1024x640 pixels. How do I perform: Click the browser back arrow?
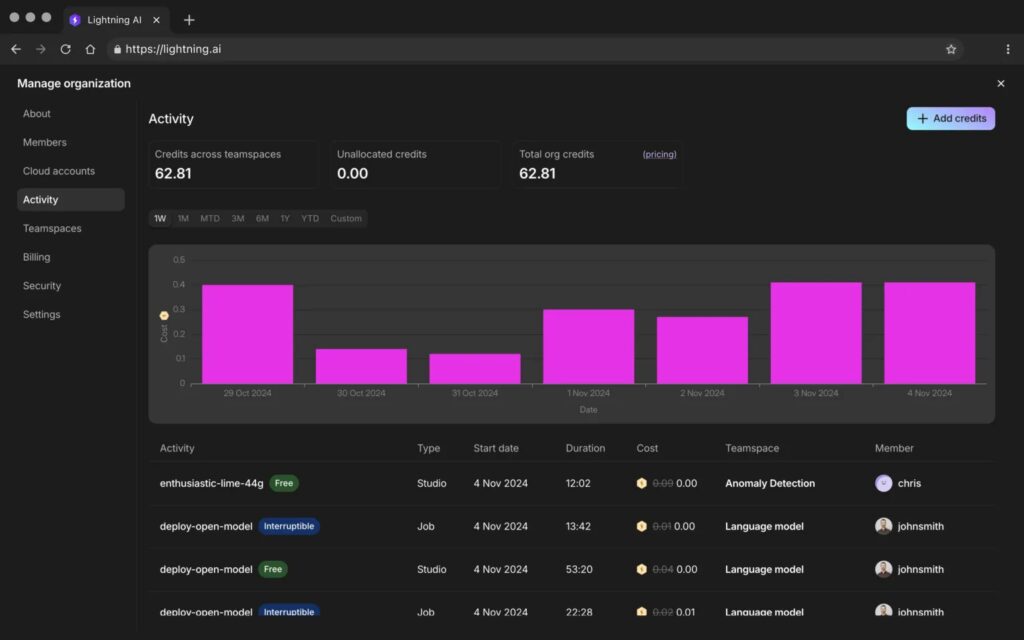coord(16,49)
